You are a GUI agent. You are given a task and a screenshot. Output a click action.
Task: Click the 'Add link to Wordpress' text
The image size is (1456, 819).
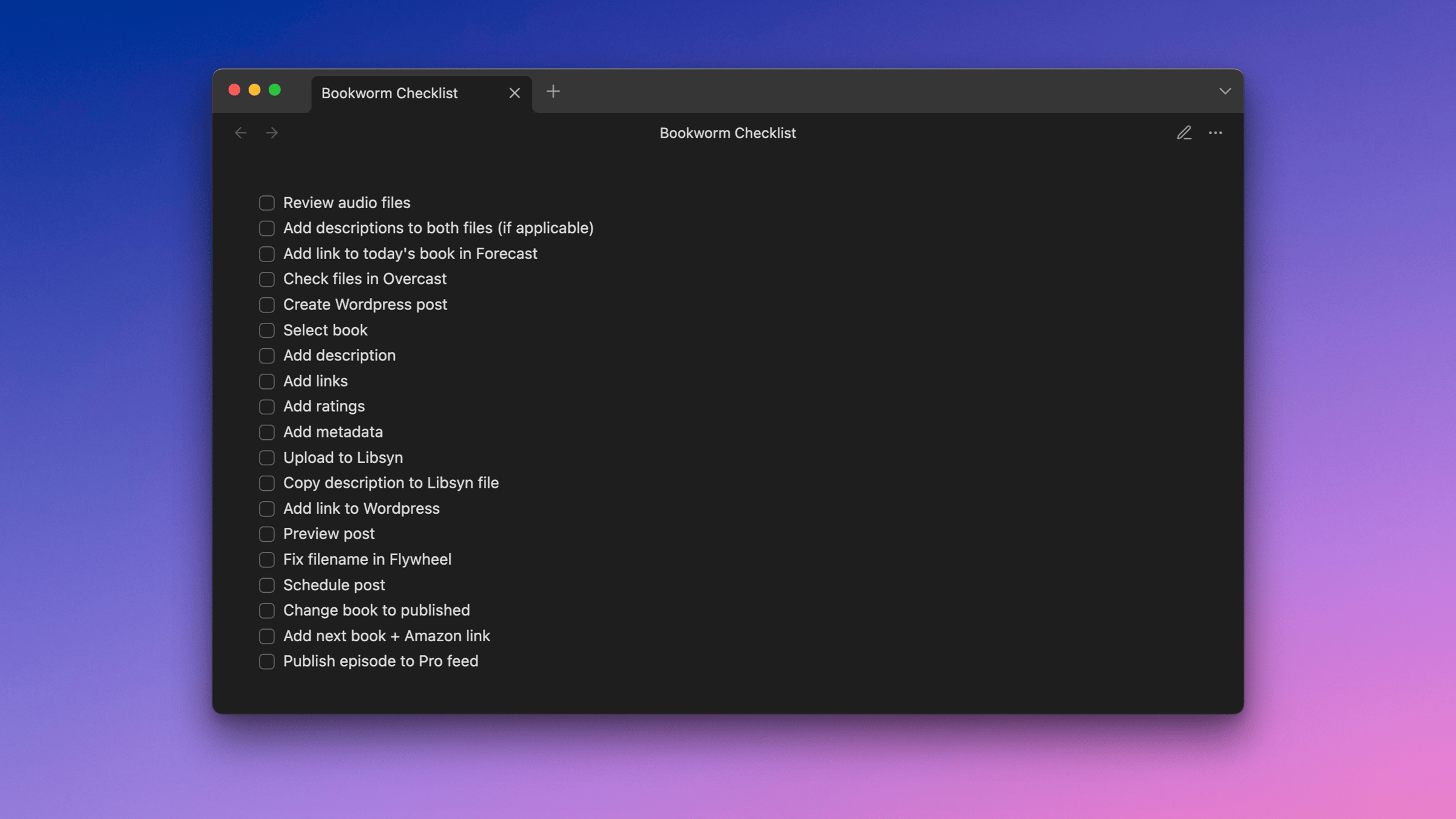click(x=361, y=508)
